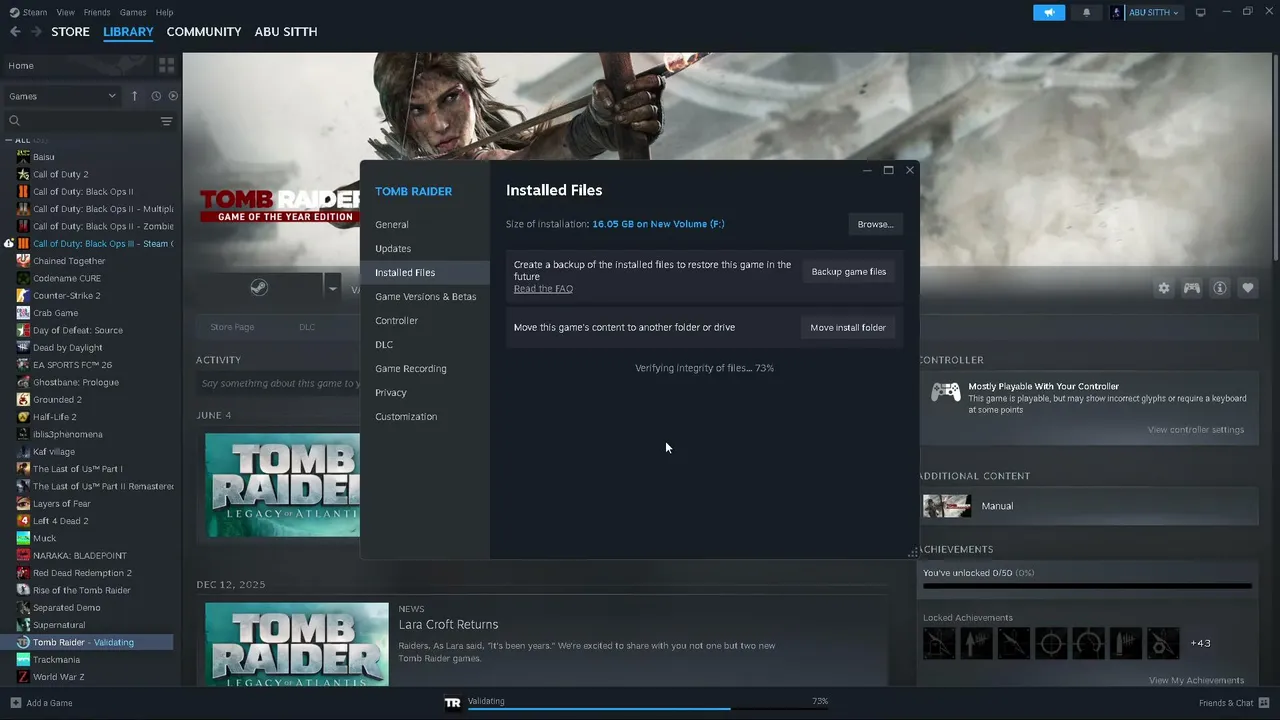Open controller layout gamepad icon

point(1192,288)
